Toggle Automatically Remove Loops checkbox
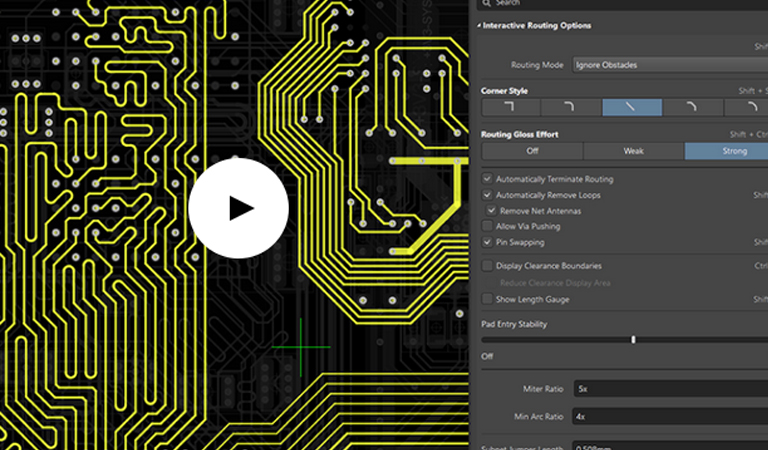Screen dimensions: 768x450 [x=487, y=195]
